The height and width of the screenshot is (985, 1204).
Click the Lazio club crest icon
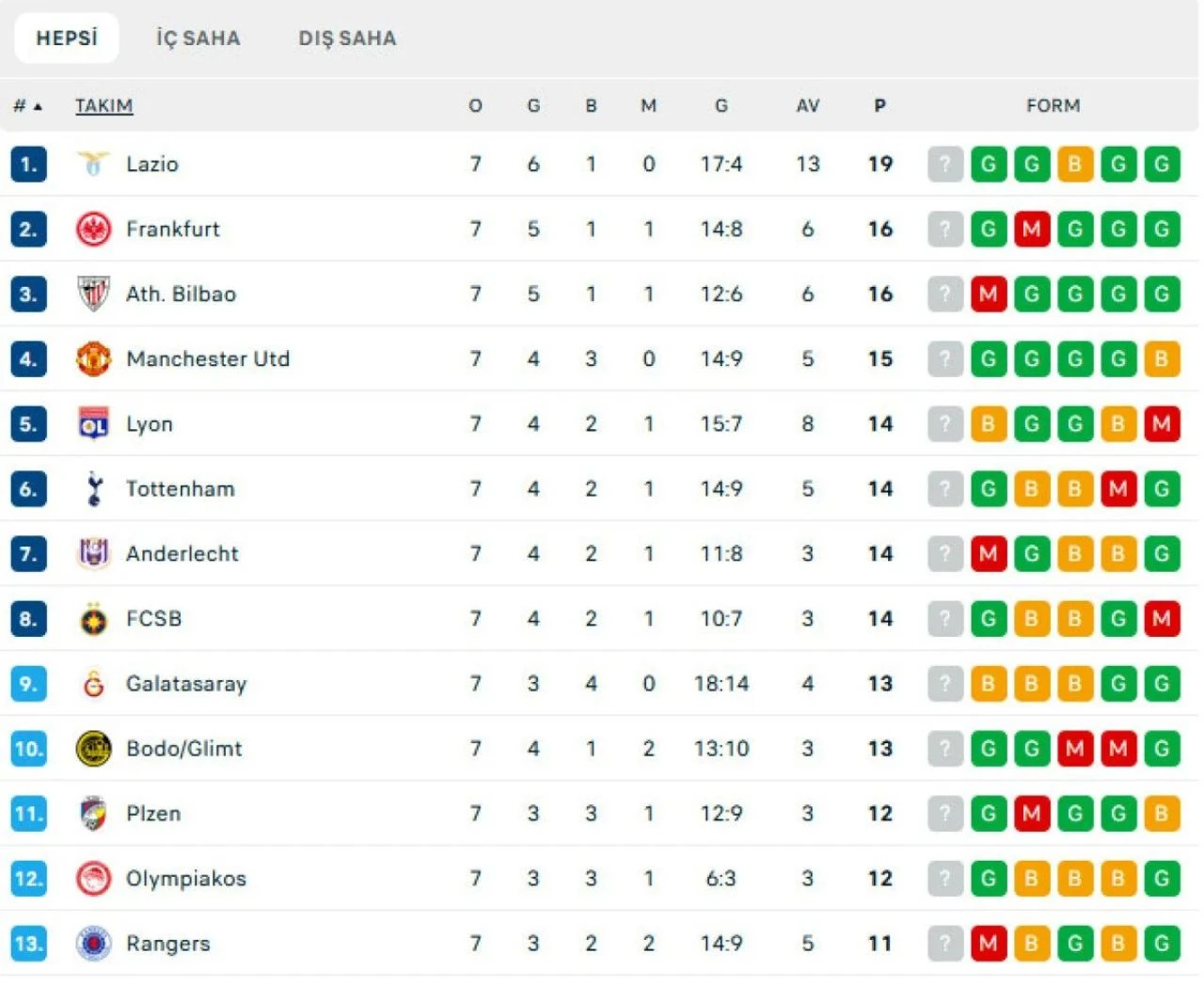pos(93,164)
